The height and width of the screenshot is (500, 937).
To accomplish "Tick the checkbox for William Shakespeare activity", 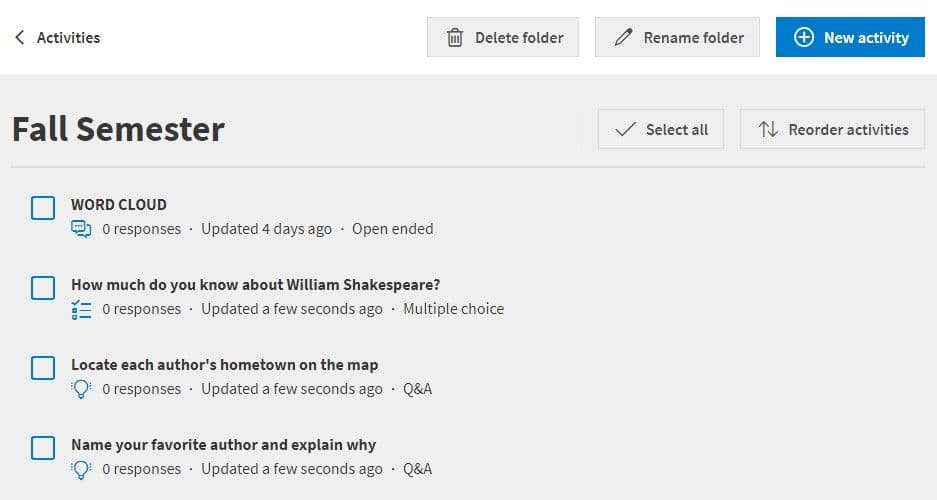I will 43,288.
